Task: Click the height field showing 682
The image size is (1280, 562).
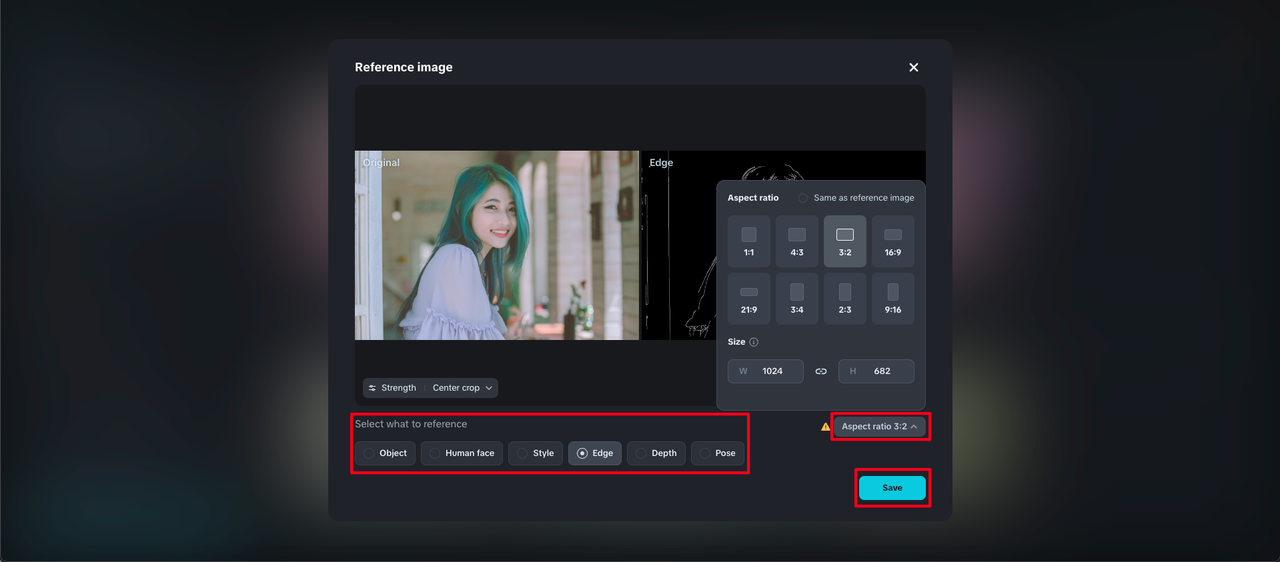Action: tap(876, 371)
